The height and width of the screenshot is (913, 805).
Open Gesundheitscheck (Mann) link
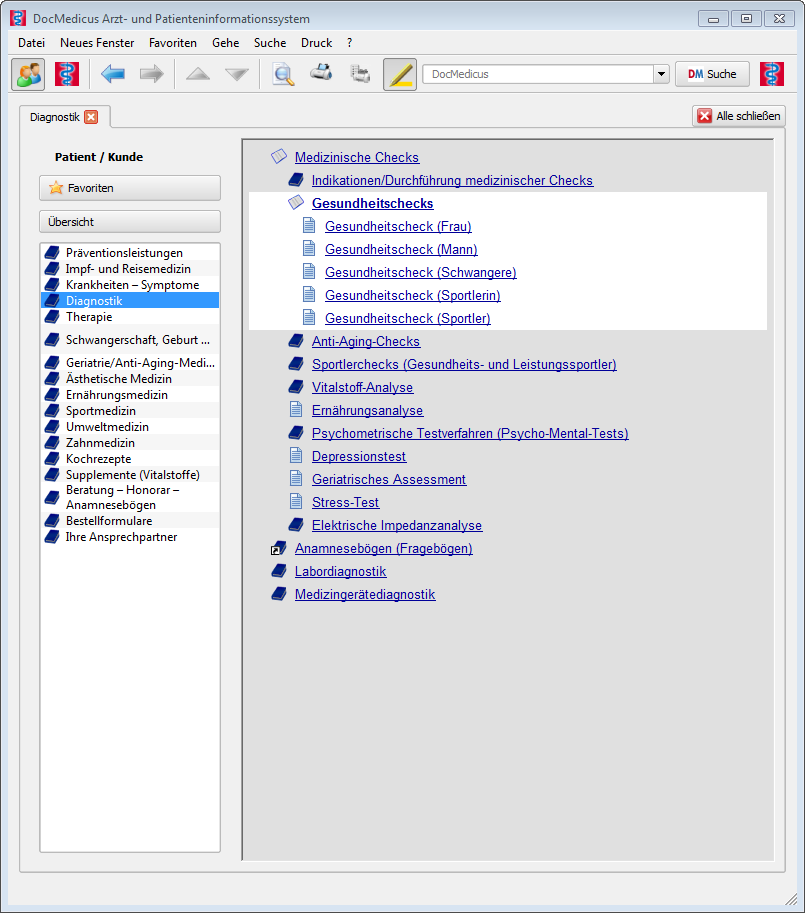pyautogui.click(x=401, y=249)
